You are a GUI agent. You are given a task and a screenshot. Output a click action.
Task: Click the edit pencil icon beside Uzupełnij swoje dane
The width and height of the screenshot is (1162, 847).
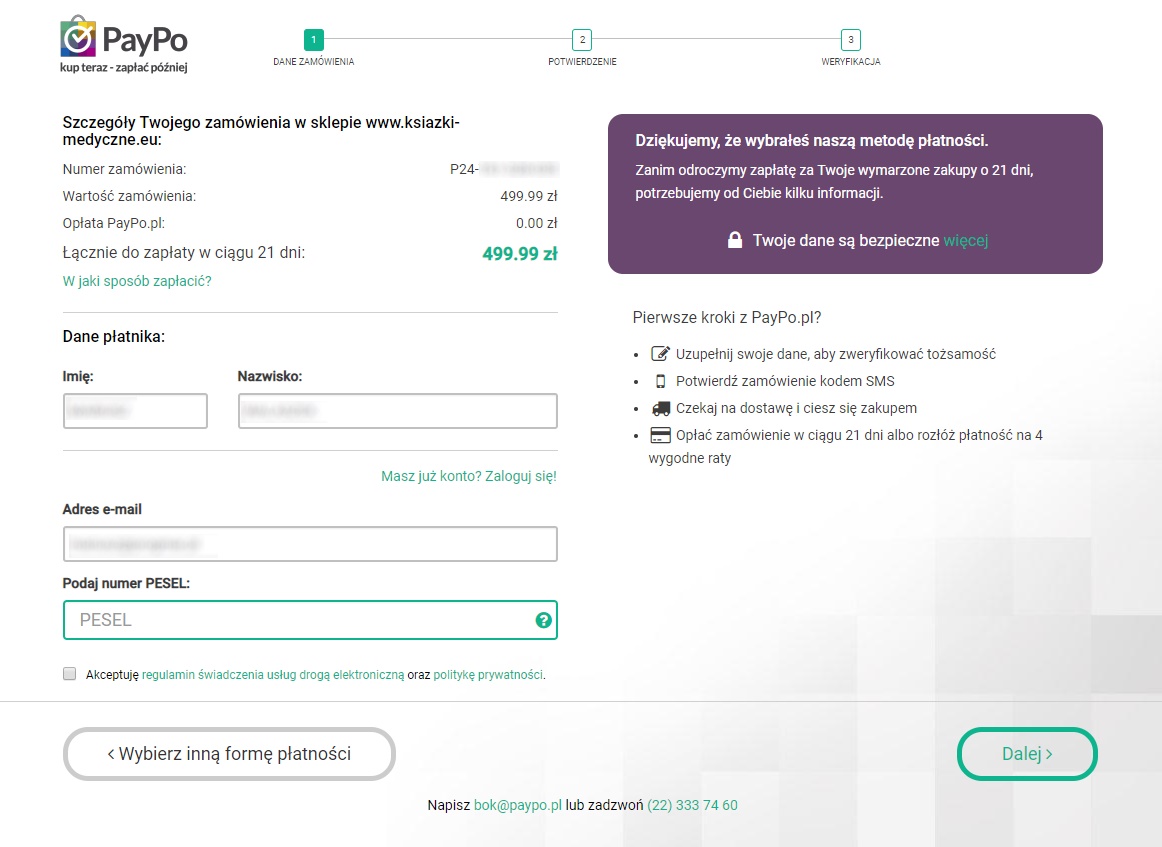(x=660, y=353)
